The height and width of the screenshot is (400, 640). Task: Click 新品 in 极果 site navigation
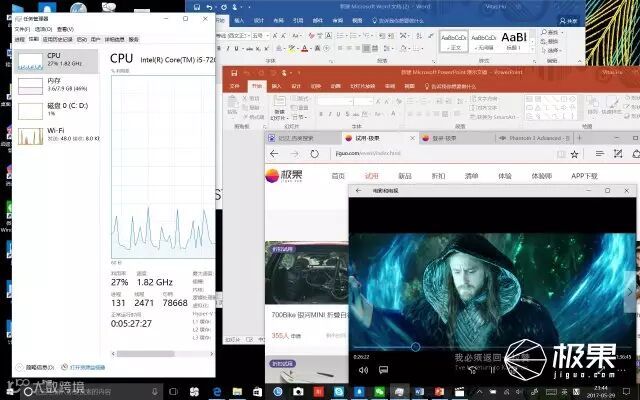pyautogui.click(x=405, y=176)
